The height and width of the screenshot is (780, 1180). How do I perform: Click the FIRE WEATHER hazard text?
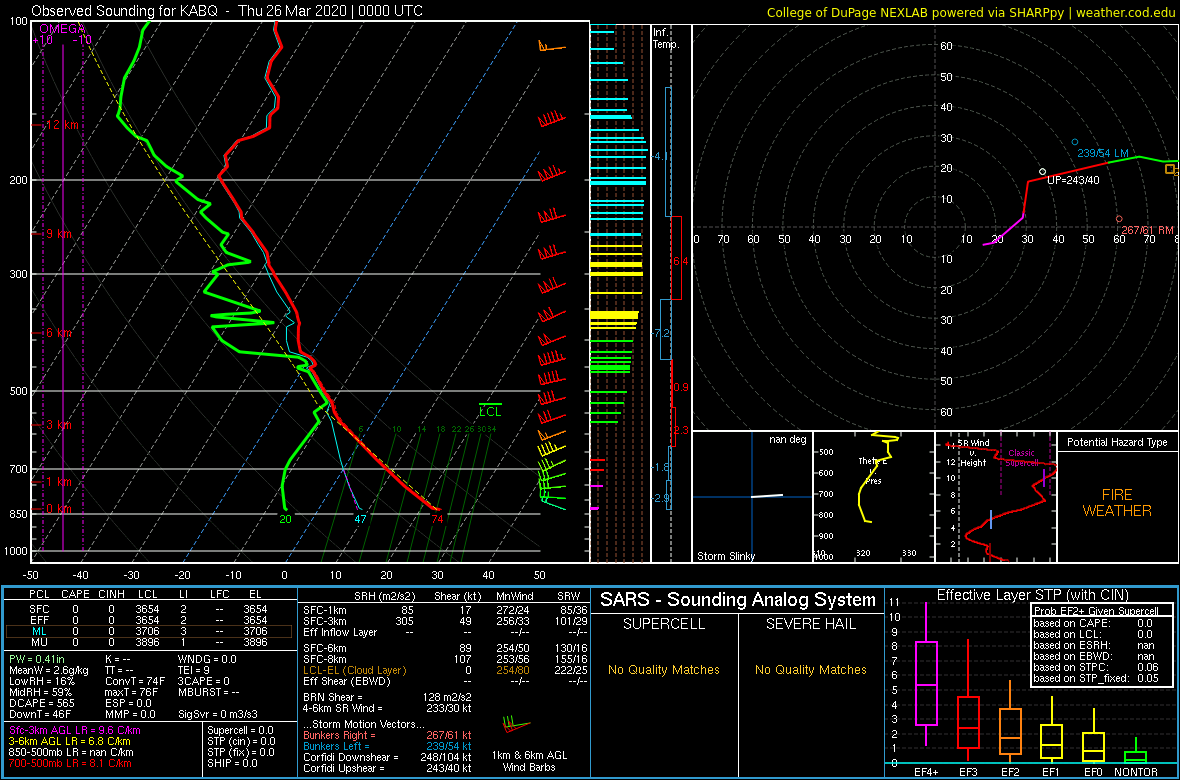coord(1117,503)
